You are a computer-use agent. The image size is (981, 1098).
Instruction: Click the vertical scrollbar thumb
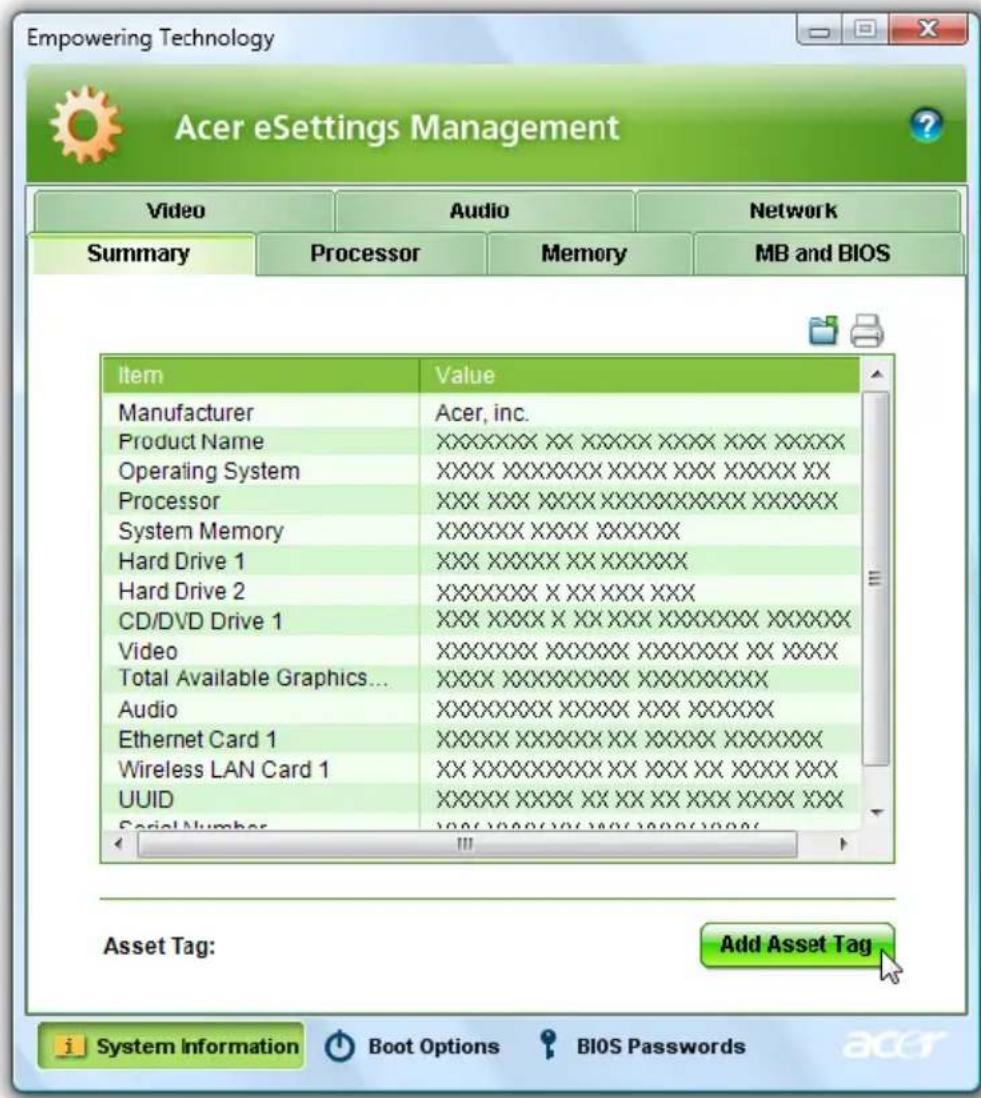click(876, 578)
